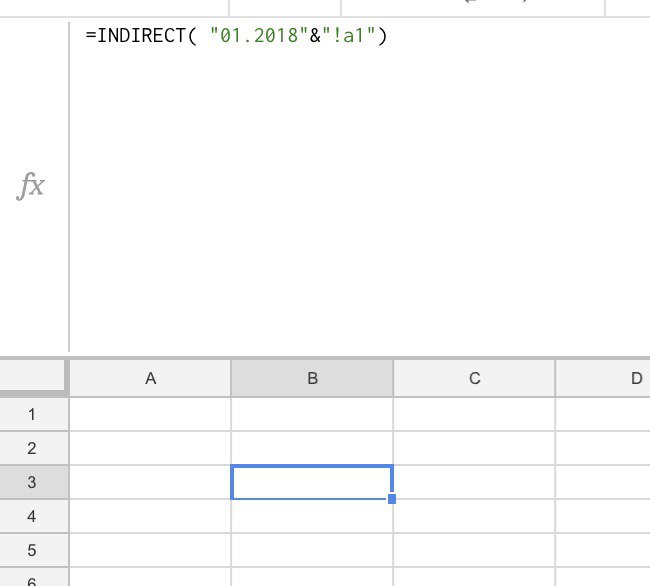Viewport: 650px width, 586px height.
Task: Select cell D3
Action: [x=603, y=482]
